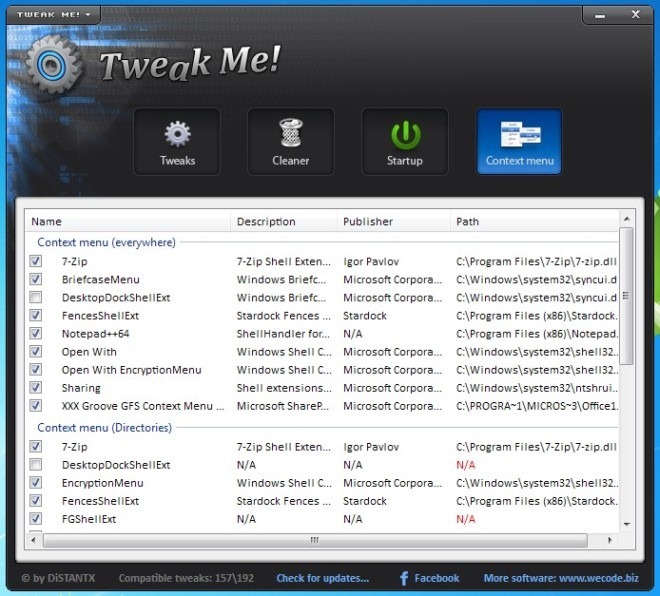This screenshot has height=596, width=660.
Task: Enable DesktopDockShellExt under Context menu (Directories)
Action: tap(36, 465)
